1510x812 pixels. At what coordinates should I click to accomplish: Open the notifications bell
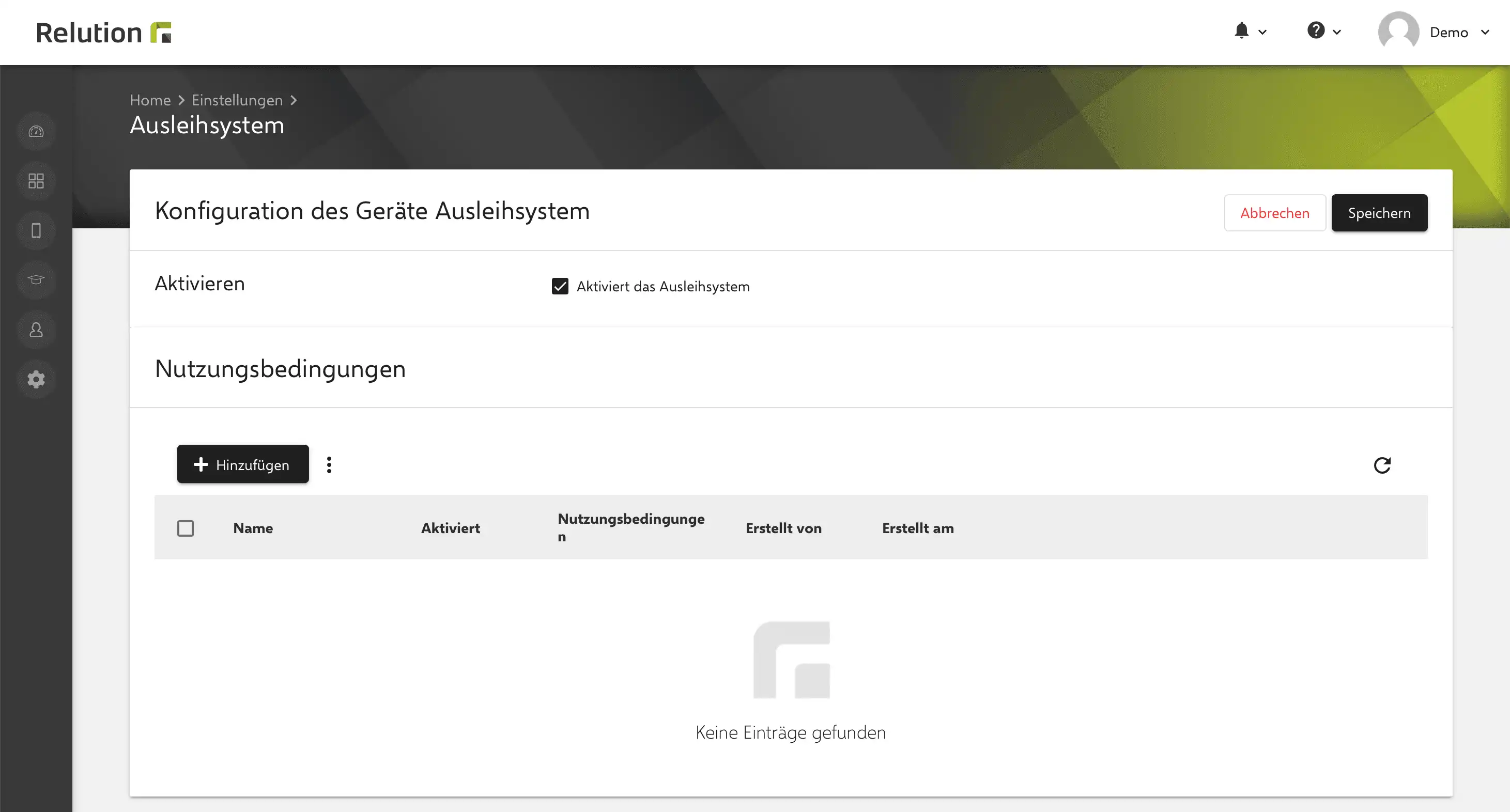tap(1241, 31)
